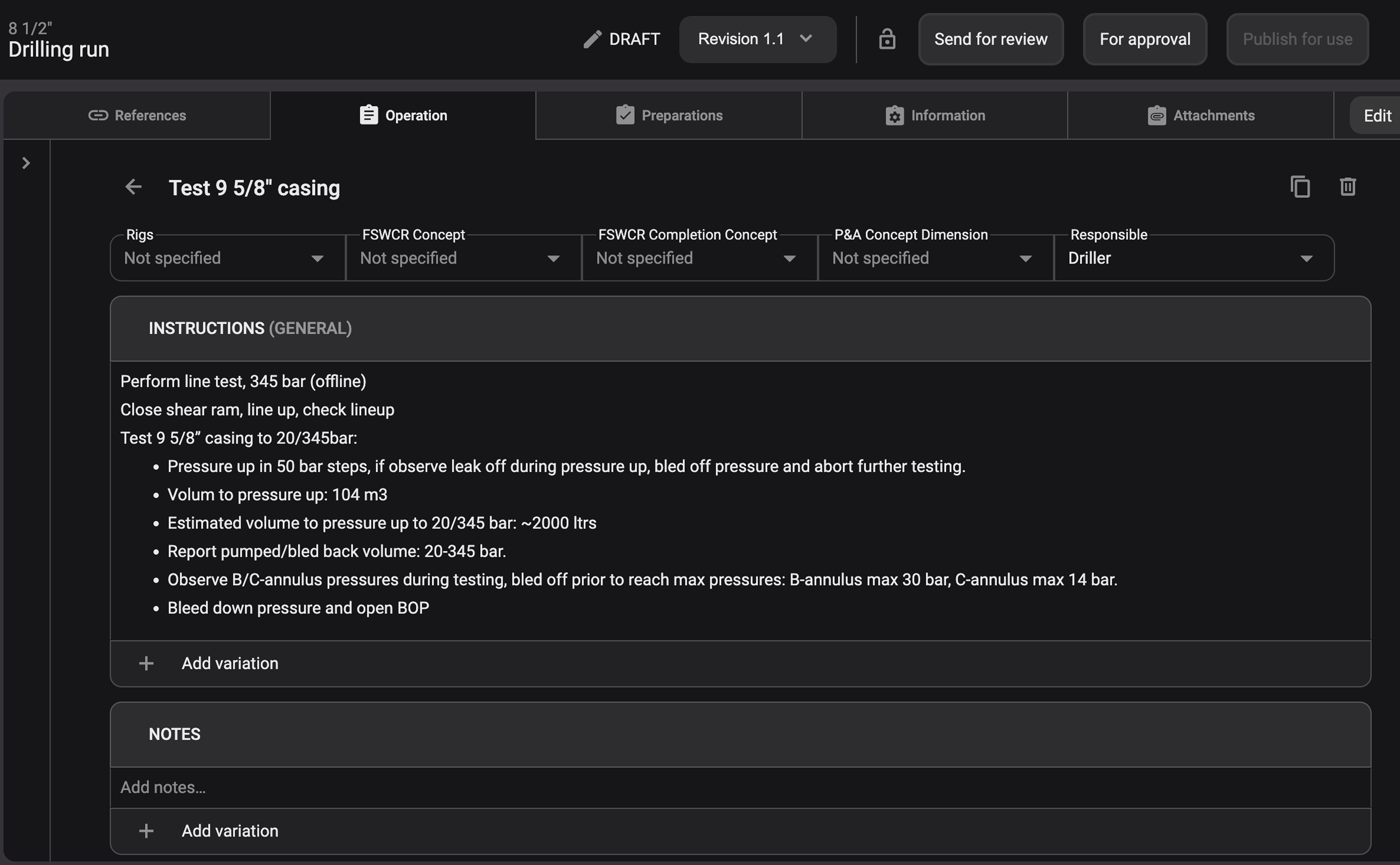
Task: Switch to the Preparations tab
Action: [669, 116]
